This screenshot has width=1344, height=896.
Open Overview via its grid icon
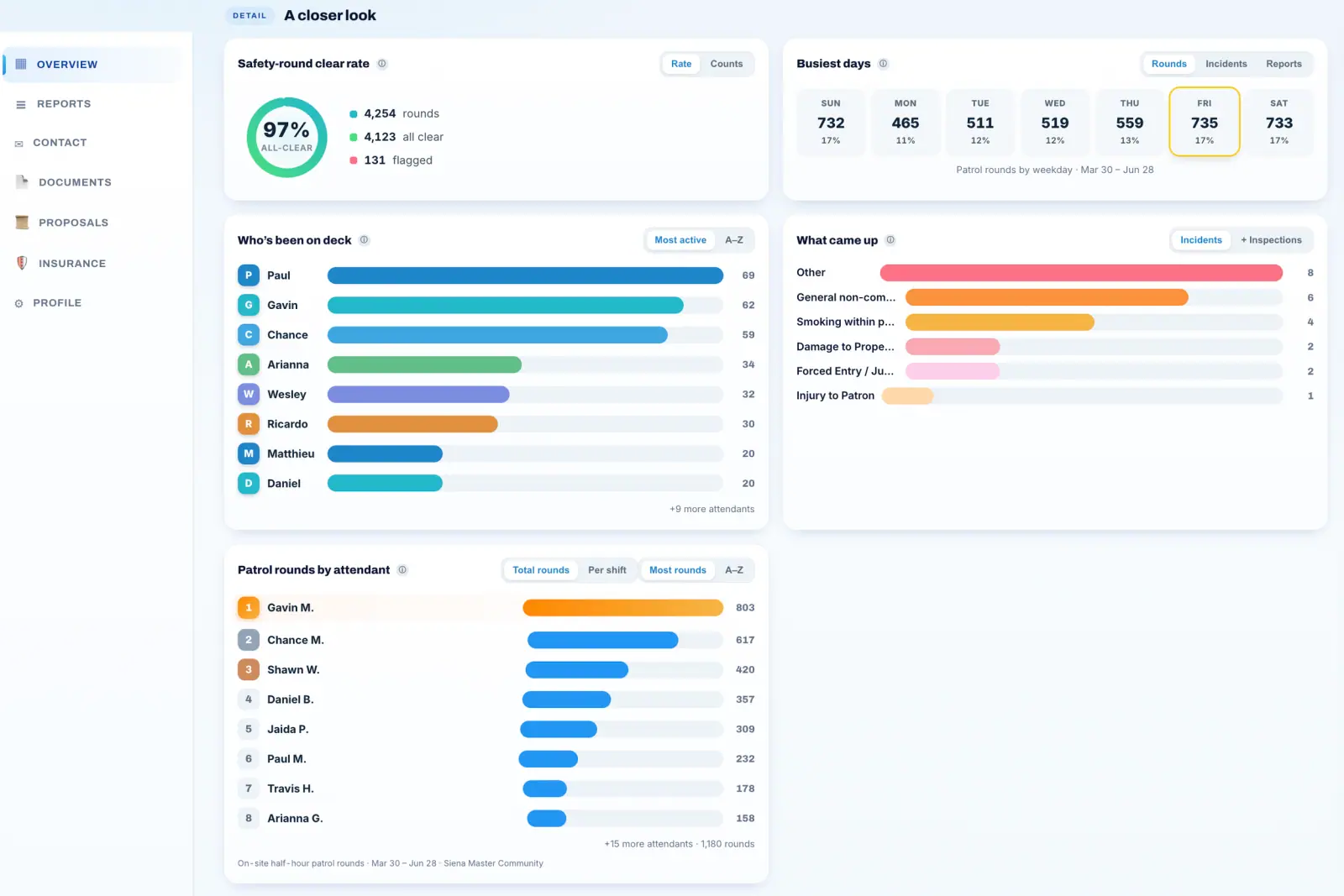(21, 64)
